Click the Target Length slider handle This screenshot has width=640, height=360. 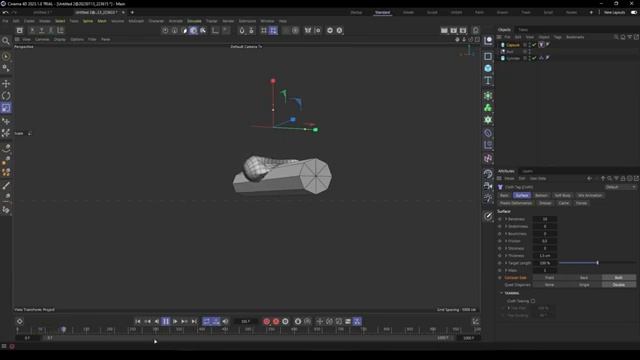[x=598, y=263]
